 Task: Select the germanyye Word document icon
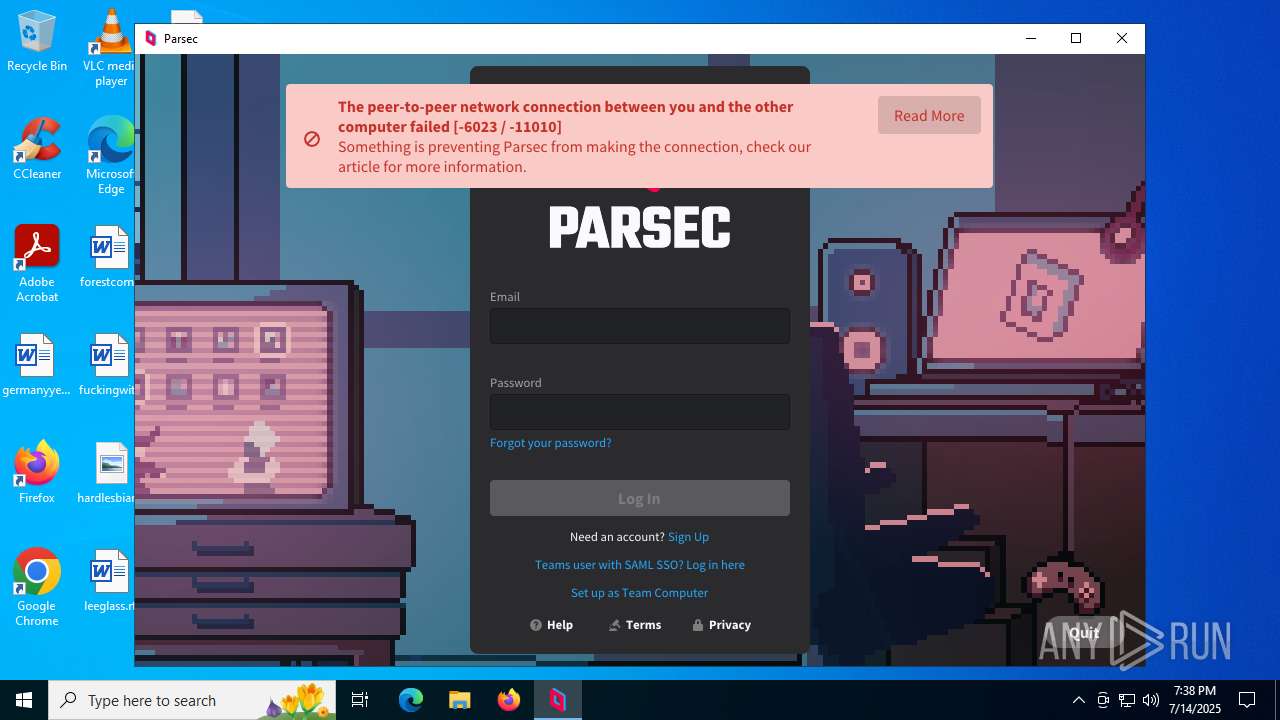tap(36, 365)
